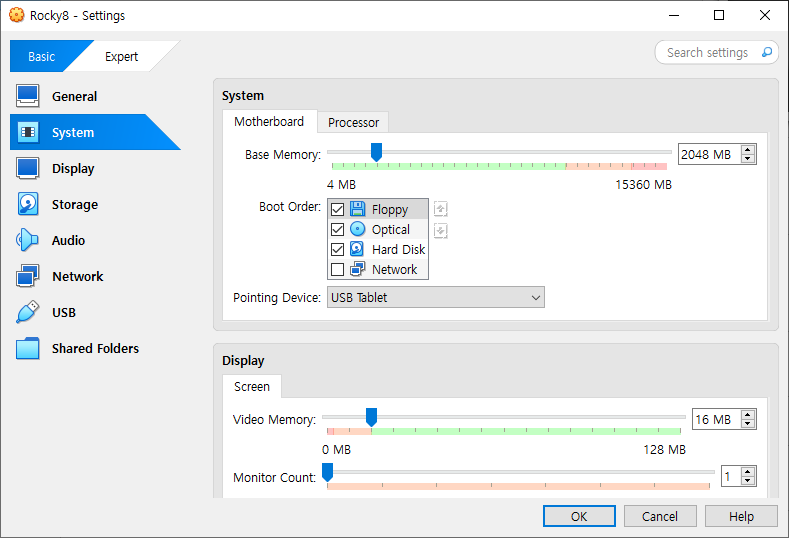This screenshot has width=789, height=538.
Task: Click the Storage disk icon in sidebar
Action: (27, 204)
